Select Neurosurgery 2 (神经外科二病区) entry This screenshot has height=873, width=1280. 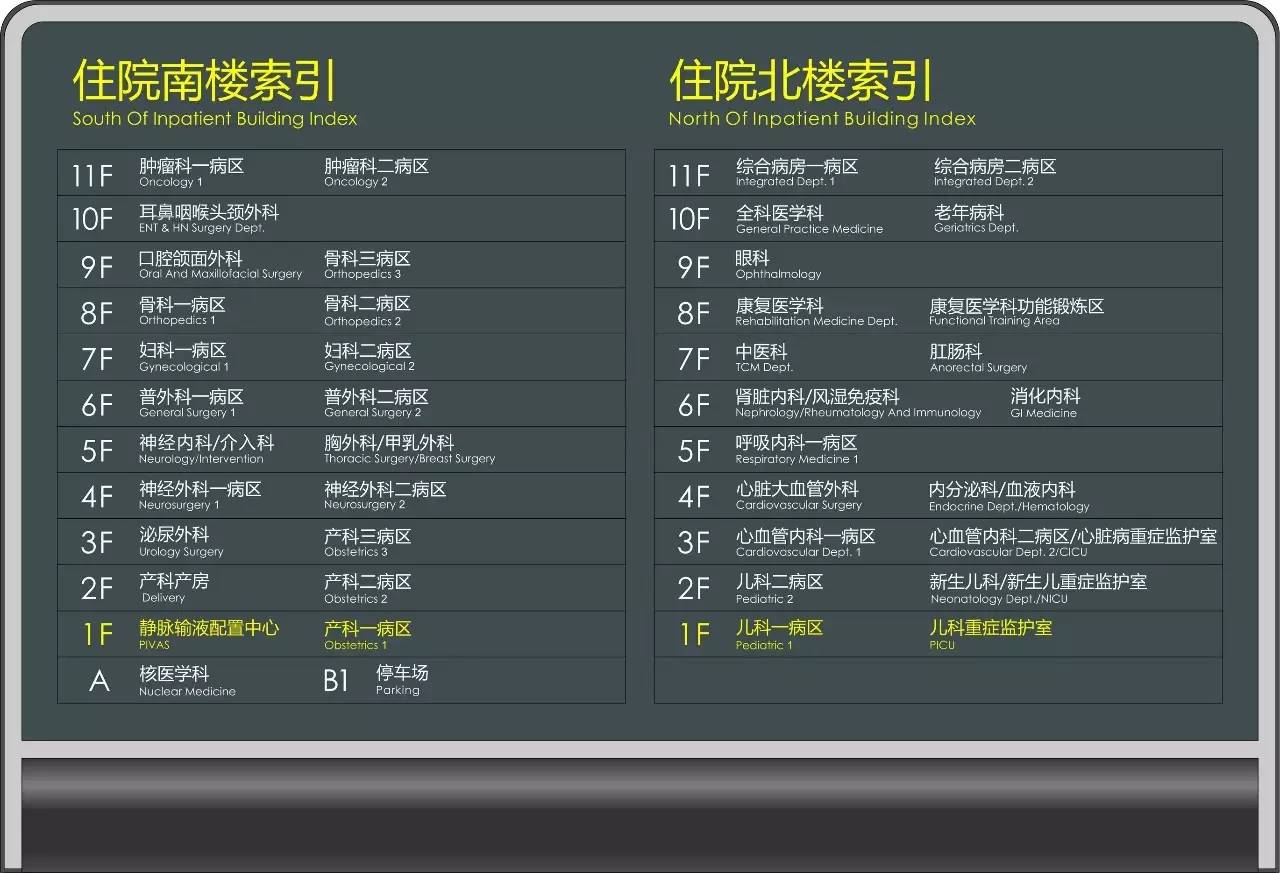pos(385,496)
